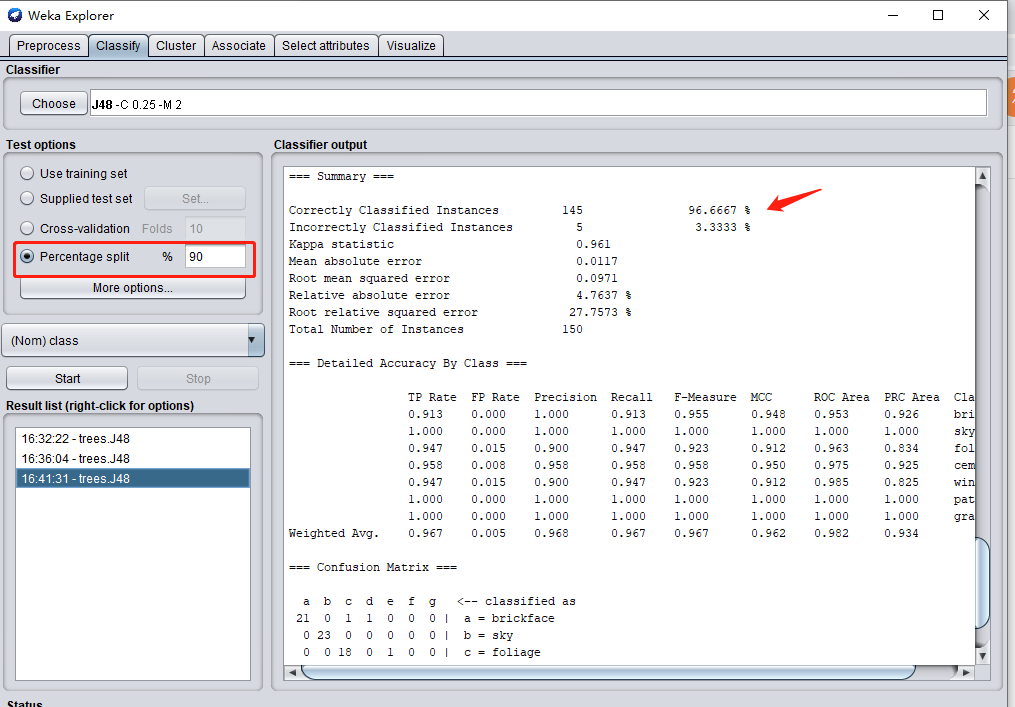Select result 16:41:31 - trees.J48
This screenshot has width=1015, height=707.
[133, 478]
